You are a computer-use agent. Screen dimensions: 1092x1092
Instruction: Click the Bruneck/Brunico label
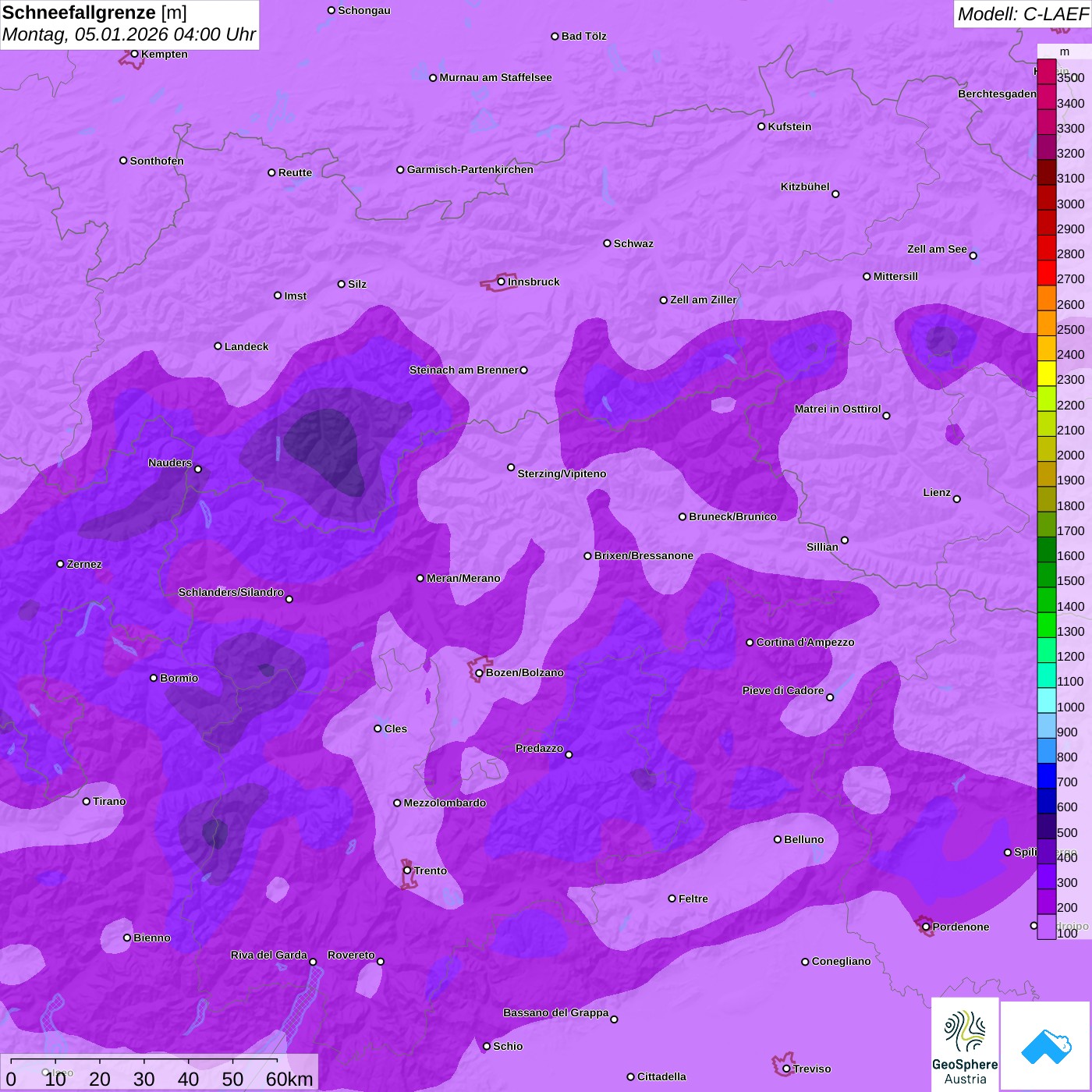[732, 516]
